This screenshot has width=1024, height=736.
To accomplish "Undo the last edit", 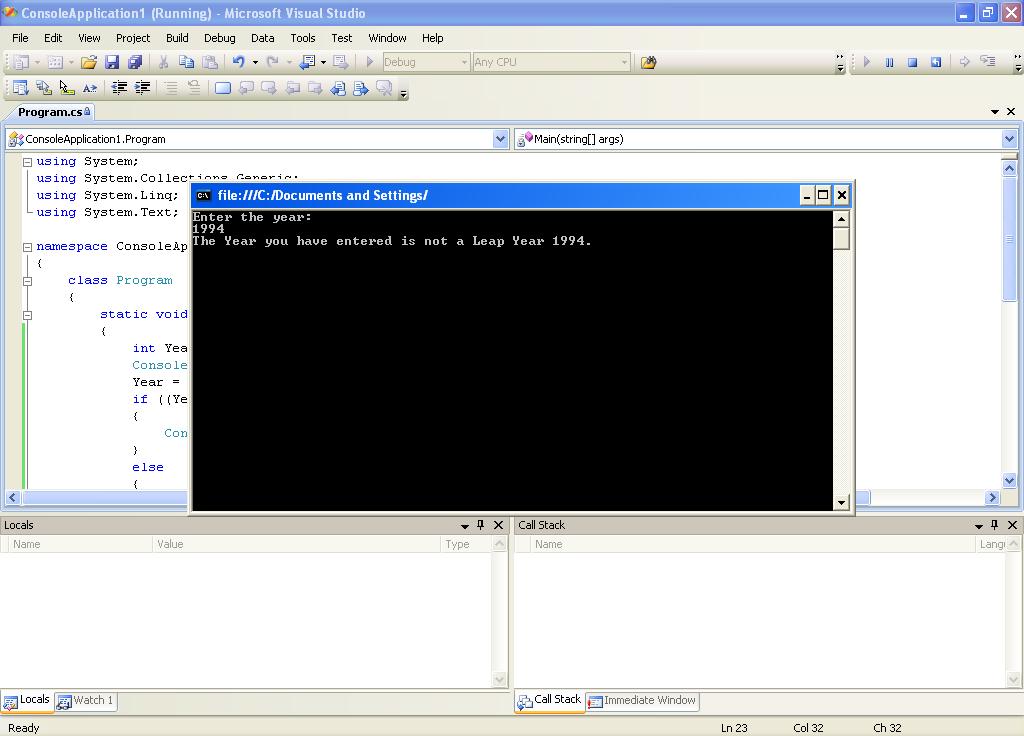I will [239, 62].
